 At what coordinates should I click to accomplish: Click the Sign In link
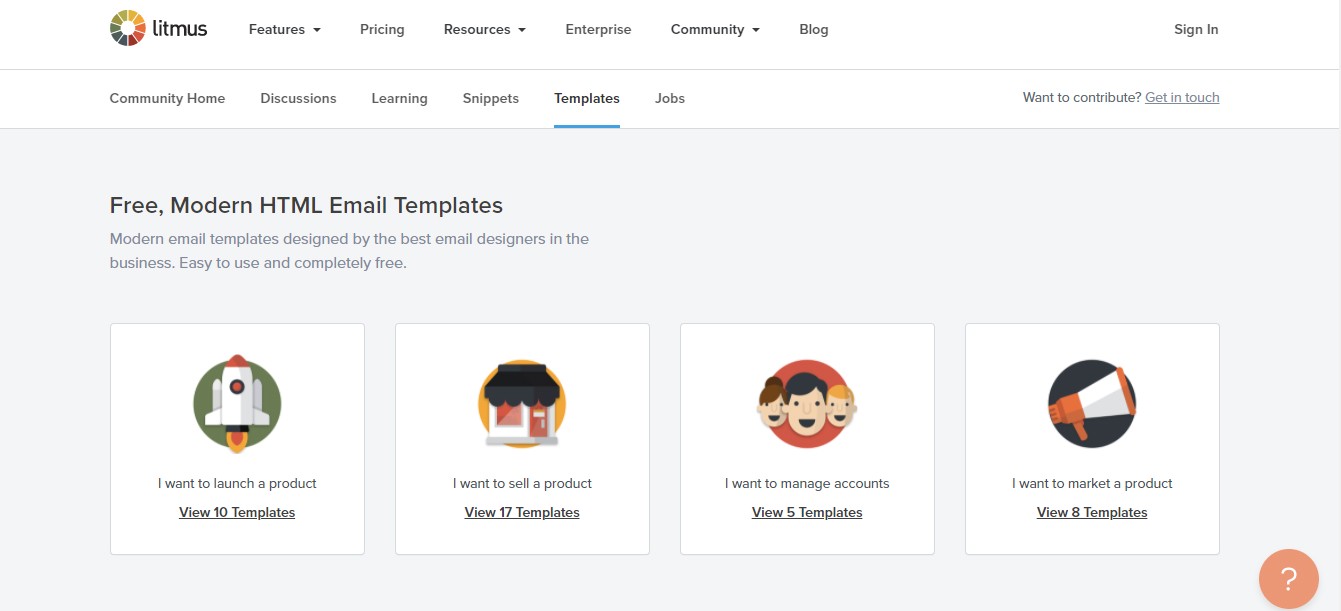tap(1196, 30)
